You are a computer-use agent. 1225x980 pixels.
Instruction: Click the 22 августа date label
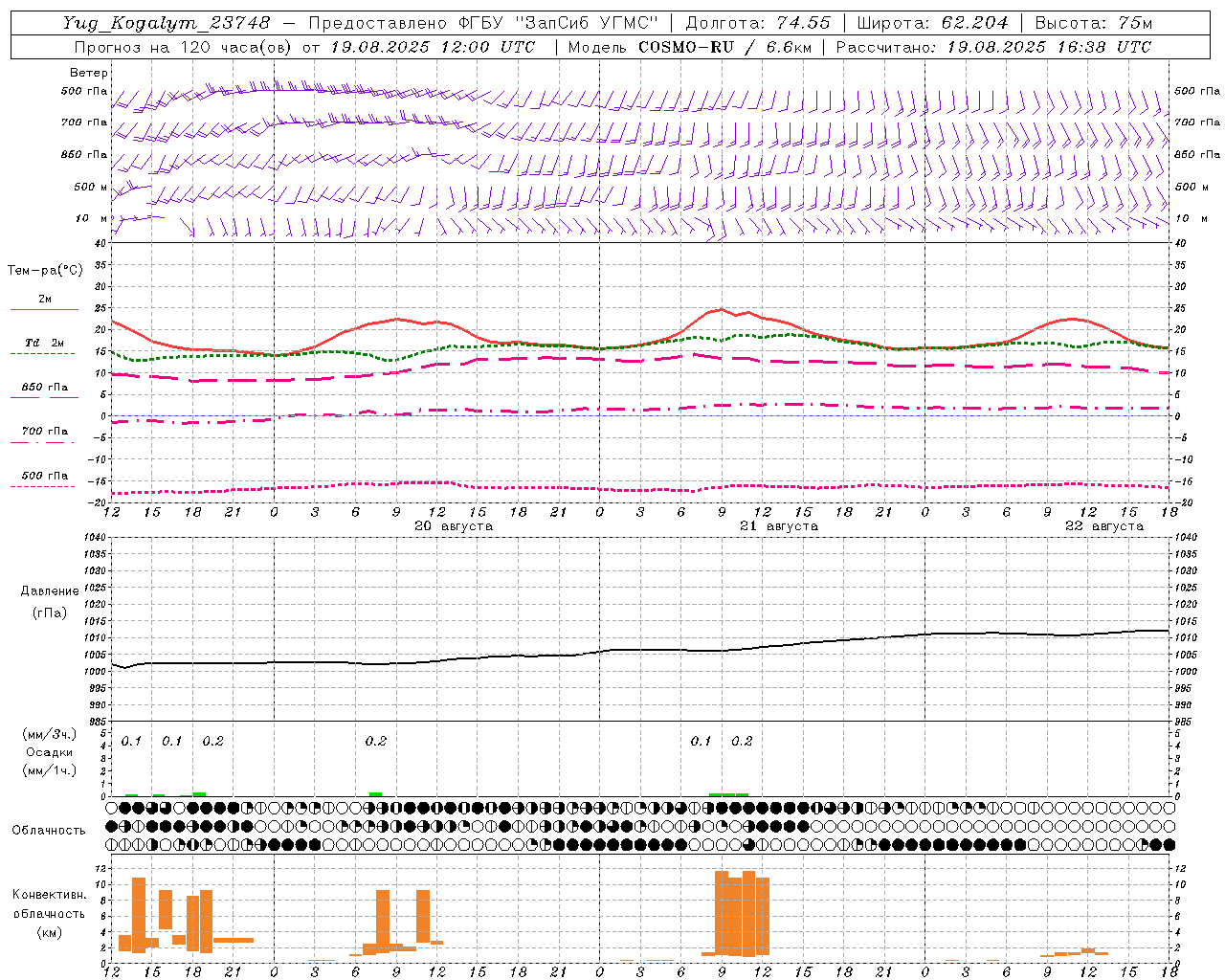coord(1104,525)
